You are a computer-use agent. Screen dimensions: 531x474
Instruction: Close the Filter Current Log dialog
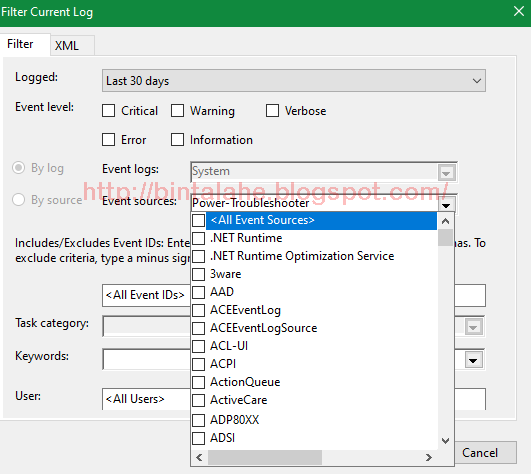pos(519,11)
